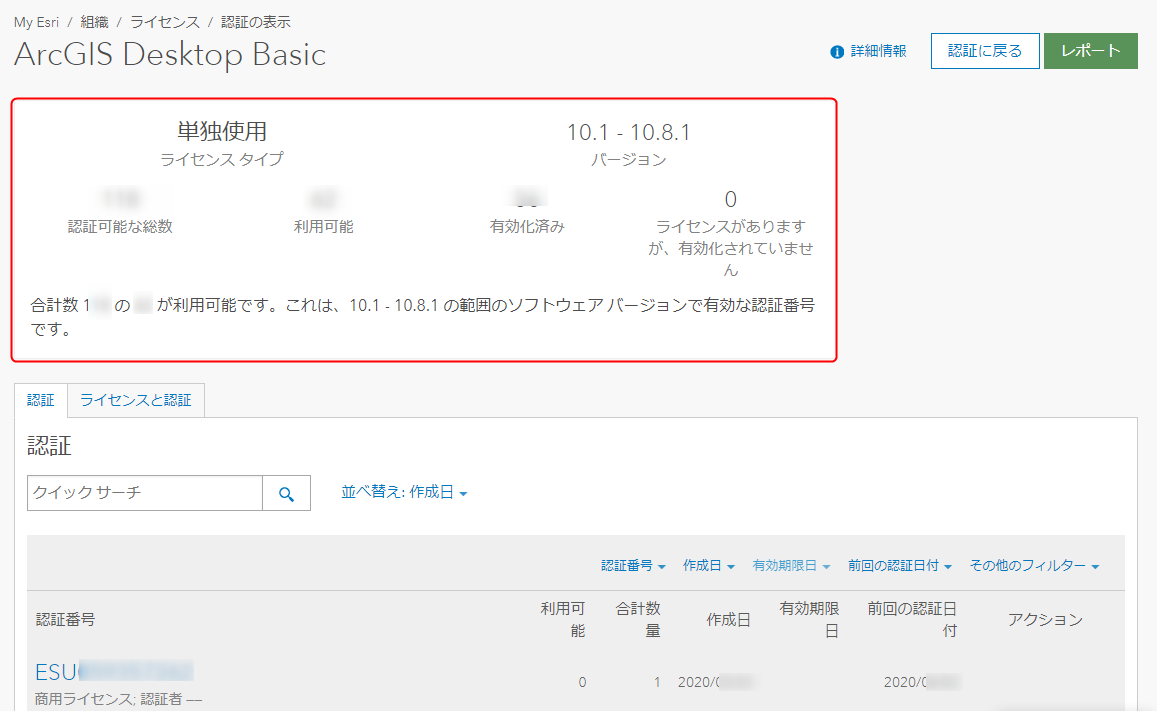Click the 認証可能な総数 label

click(120, 226)
